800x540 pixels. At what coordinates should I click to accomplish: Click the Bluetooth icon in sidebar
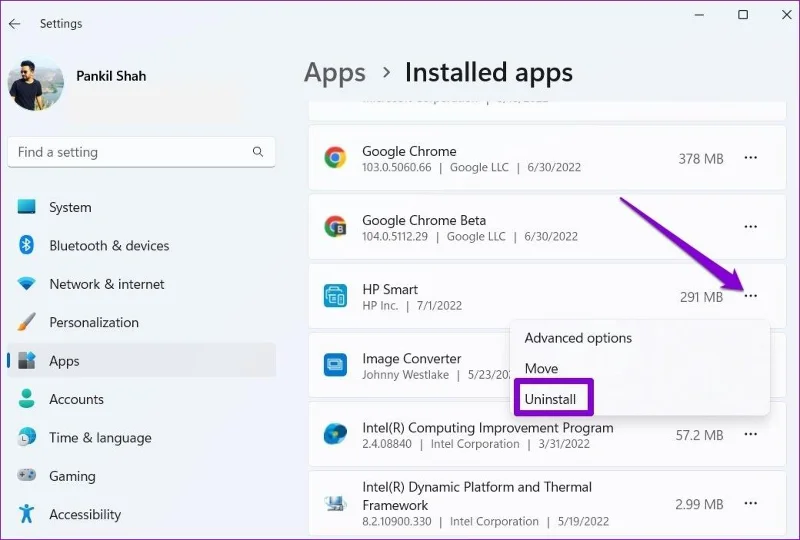pos(26,245)
